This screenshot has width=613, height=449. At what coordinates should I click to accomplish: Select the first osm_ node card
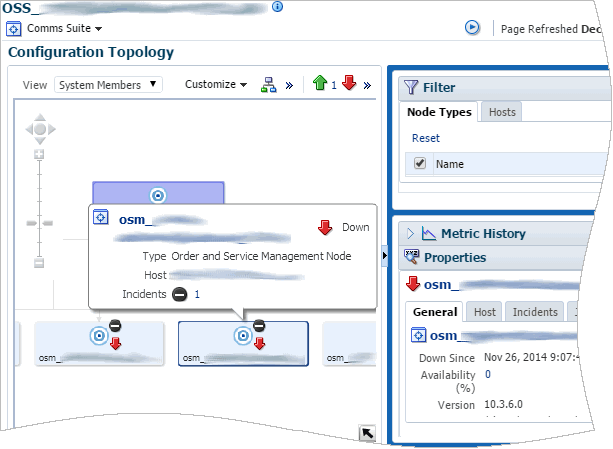(x=99, y=344)
